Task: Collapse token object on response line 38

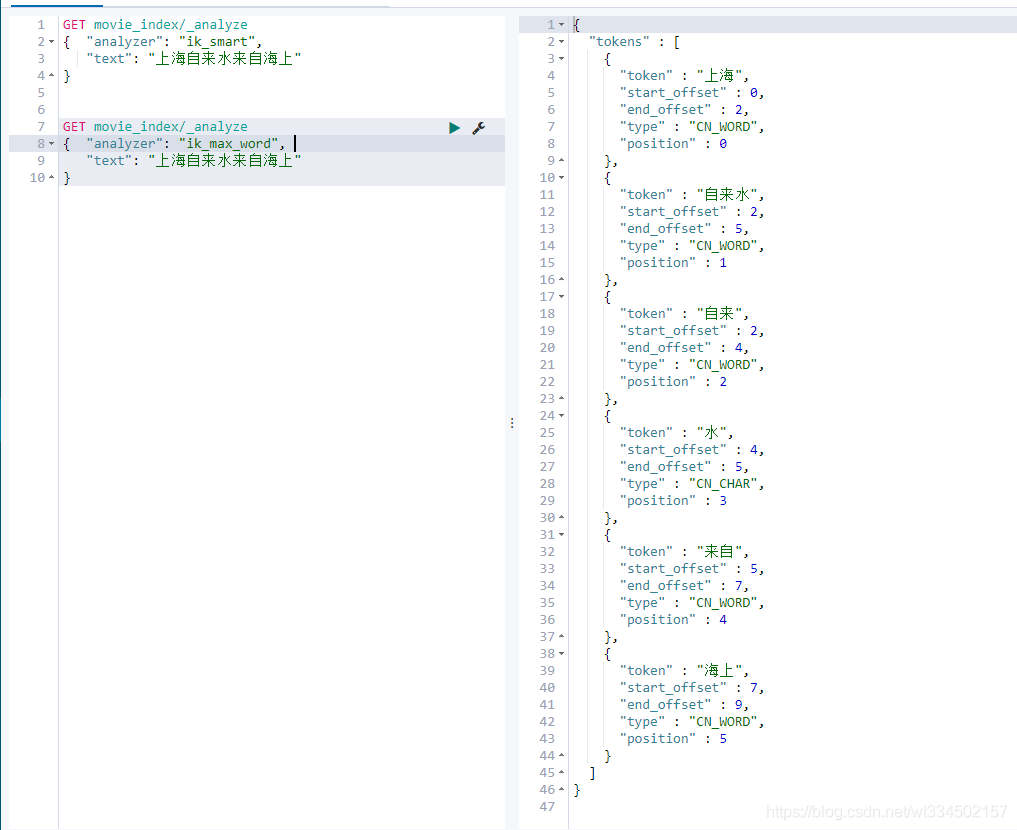Action: click(x=562, y=654)
